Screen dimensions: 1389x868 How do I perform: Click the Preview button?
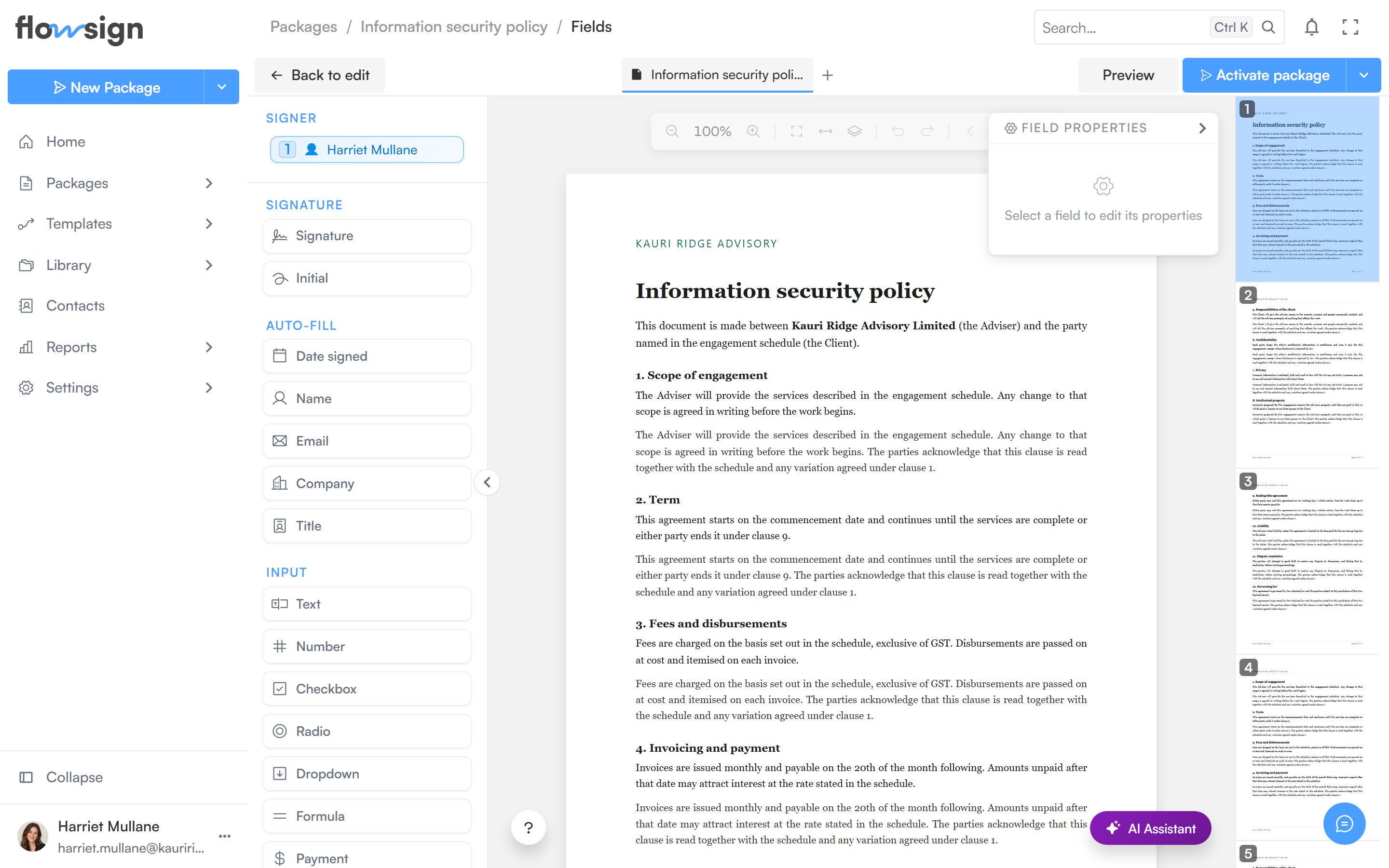coord(1128,75)
